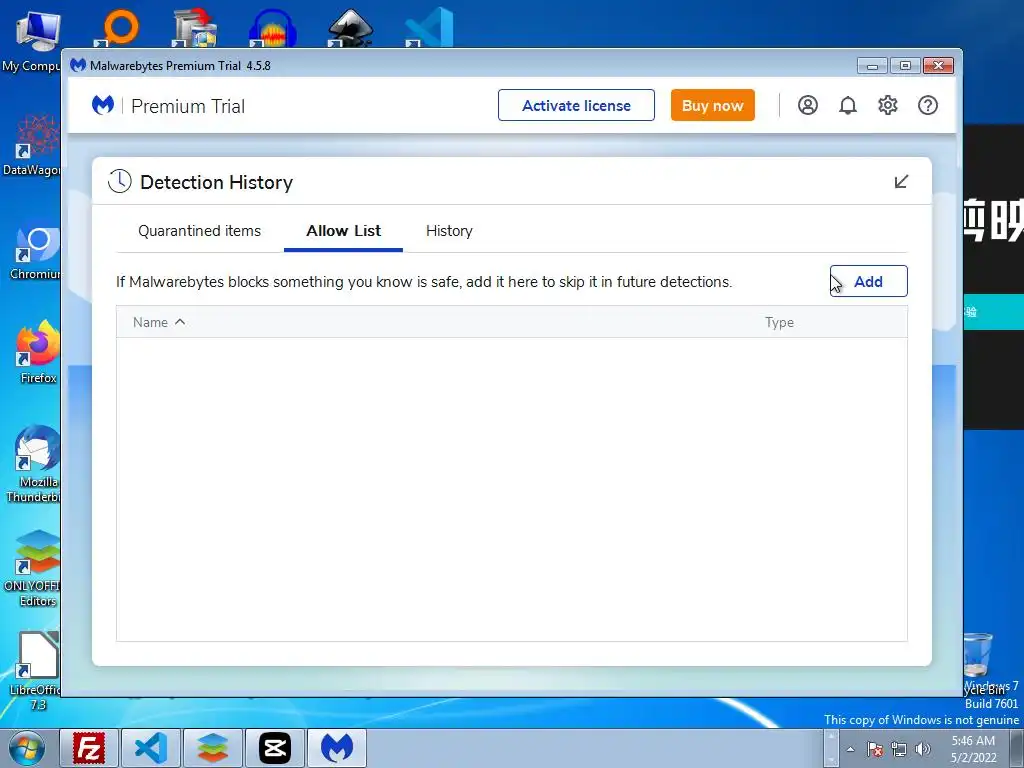This screenshot has height=768, width=1024.
Task: Open the ONLYOFFICE taskbar icon
Action: [213, 748]
